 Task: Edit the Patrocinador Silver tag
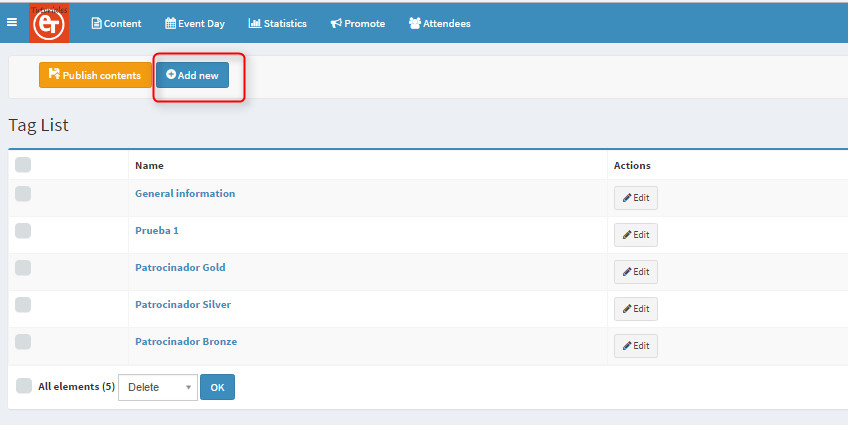[x=636, y=309]
